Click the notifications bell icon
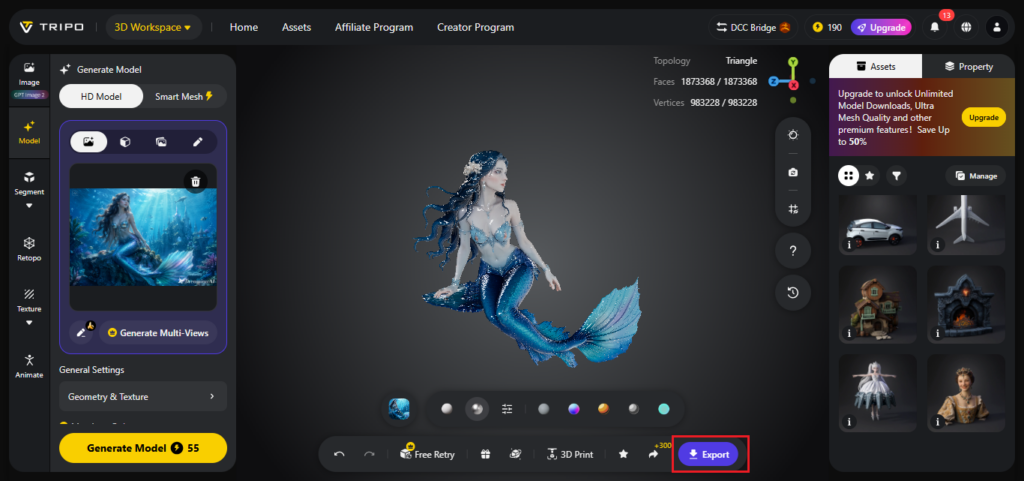1024x481 pixels. point(935,27)
